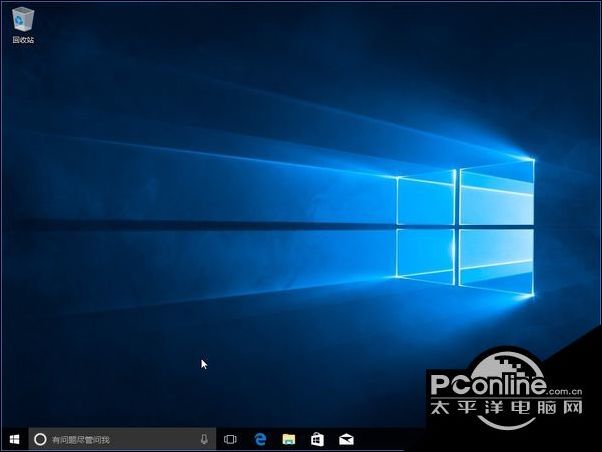Viewport: 602px width, 452px height.
Task: Open the Windows Start menu
Action: [15, 439]
